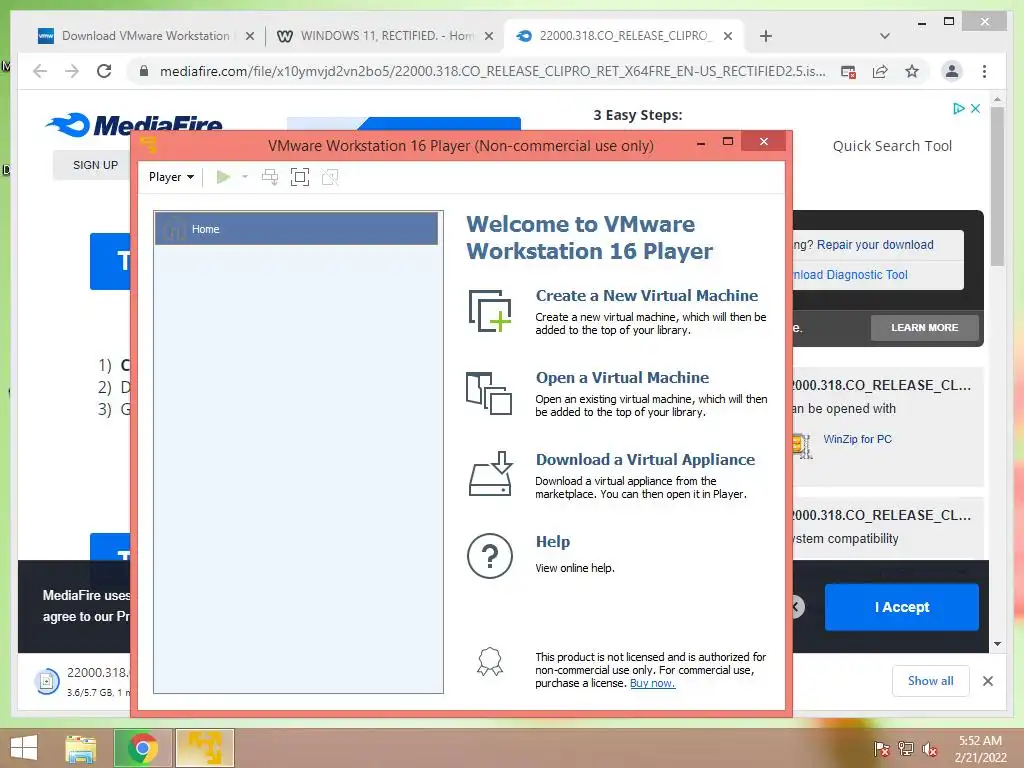Click I Accept cookie button
Screen dimensions: 1024x768
tap(902, 607)
